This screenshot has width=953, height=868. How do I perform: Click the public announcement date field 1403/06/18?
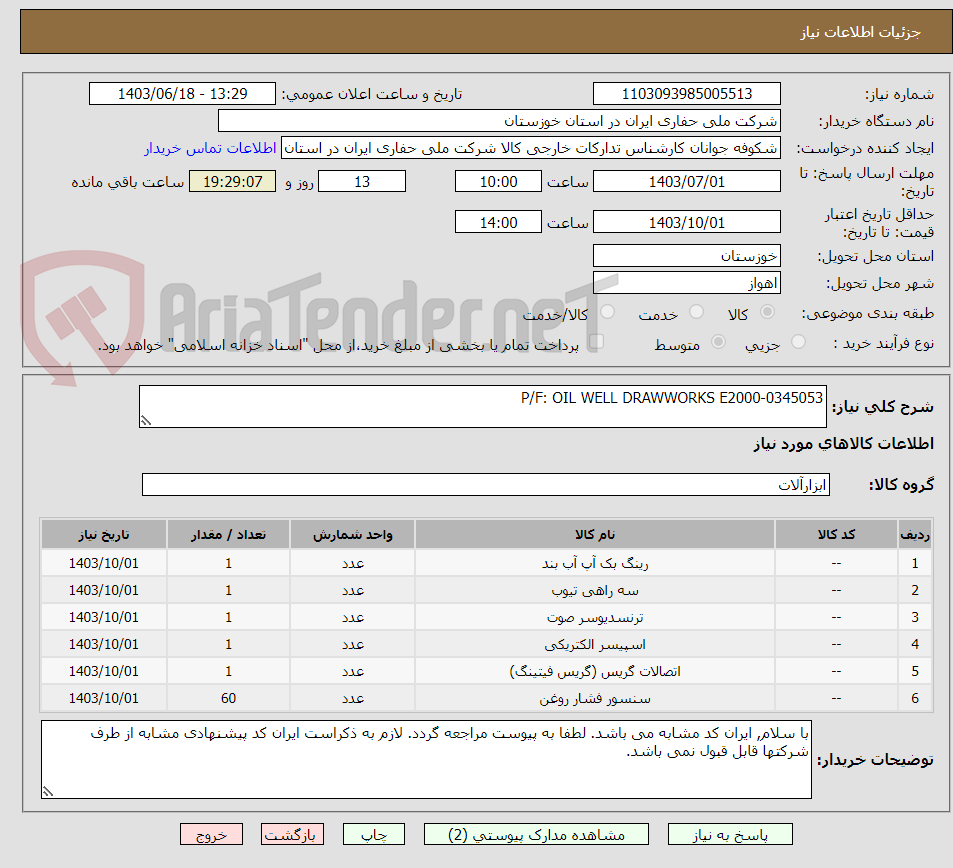182,94
